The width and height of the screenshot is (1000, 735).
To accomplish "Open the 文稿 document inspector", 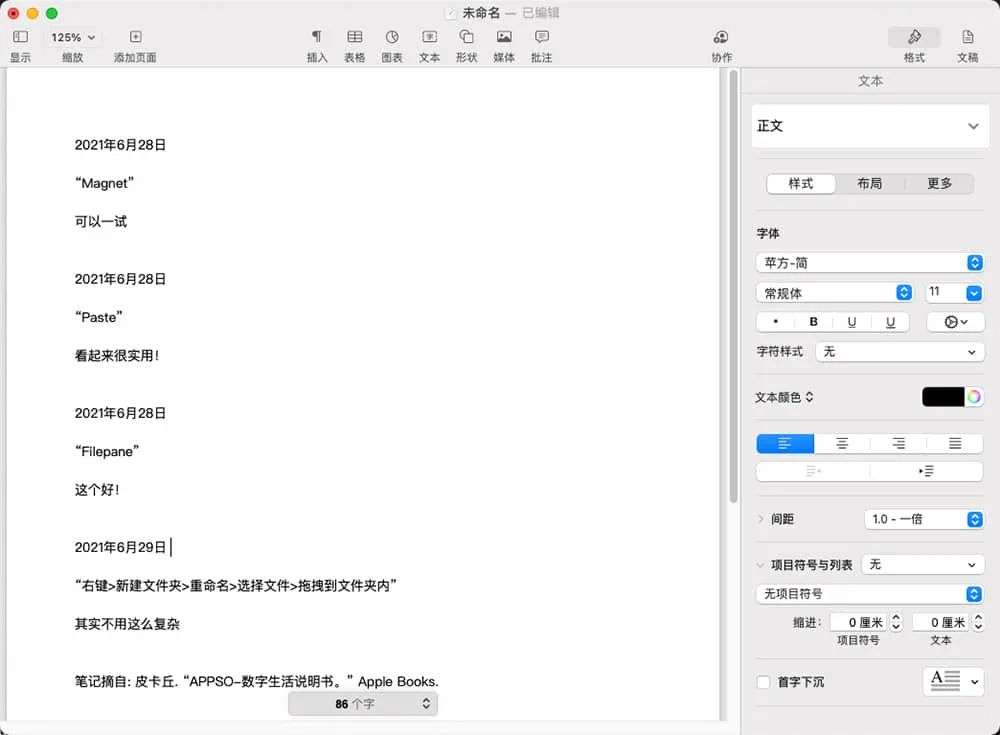I will [x=967, y=37].
